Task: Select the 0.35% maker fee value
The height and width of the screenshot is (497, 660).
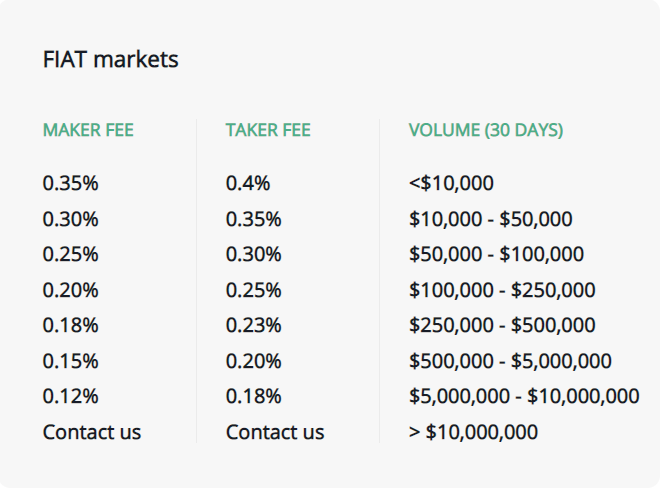Action: 70,183
